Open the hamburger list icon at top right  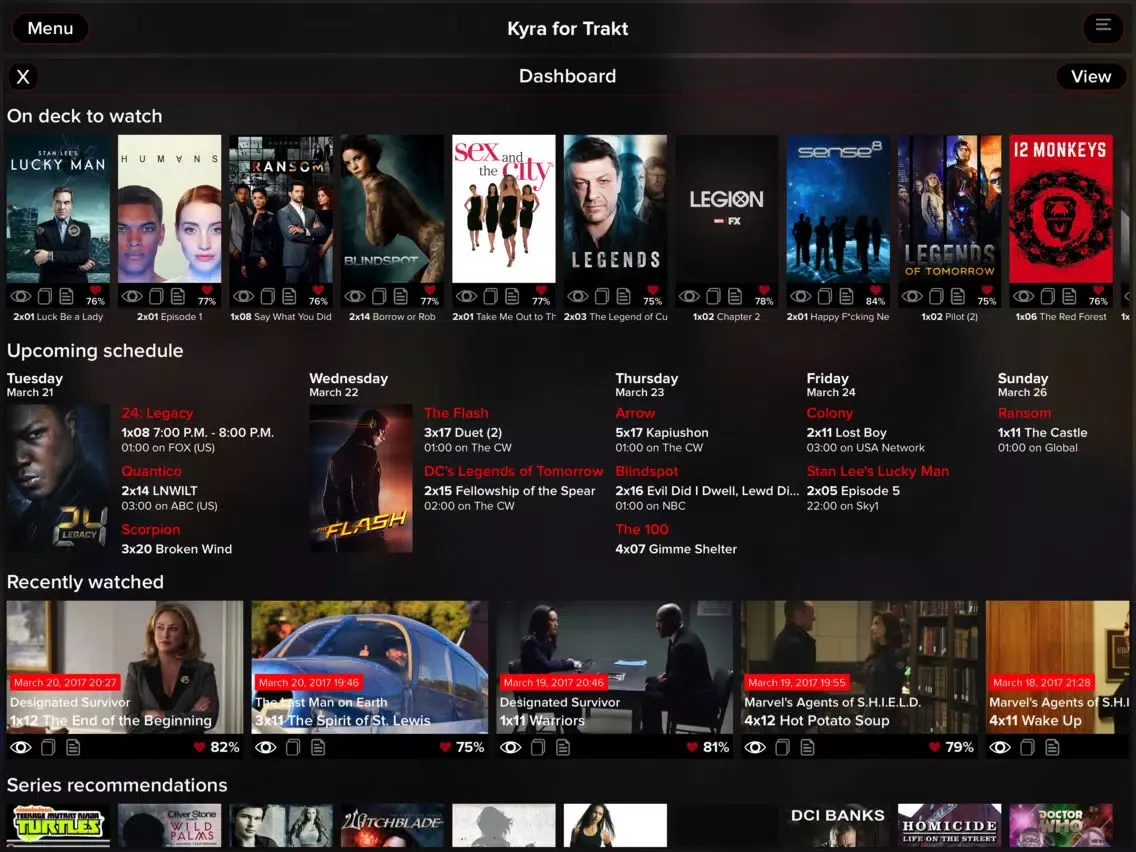[x=1103, y=28]
